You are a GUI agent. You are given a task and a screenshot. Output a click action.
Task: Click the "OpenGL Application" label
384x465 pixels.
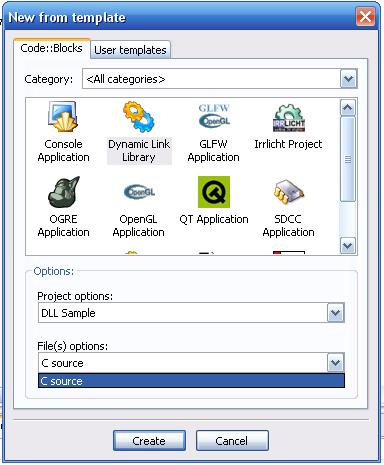pyautogui.click(x=139, y=226)
